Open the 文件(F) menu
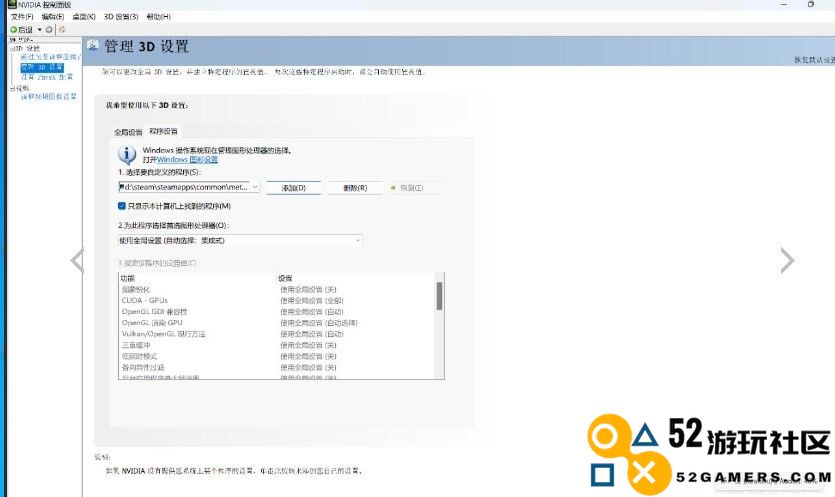 [x=22, y=17]
